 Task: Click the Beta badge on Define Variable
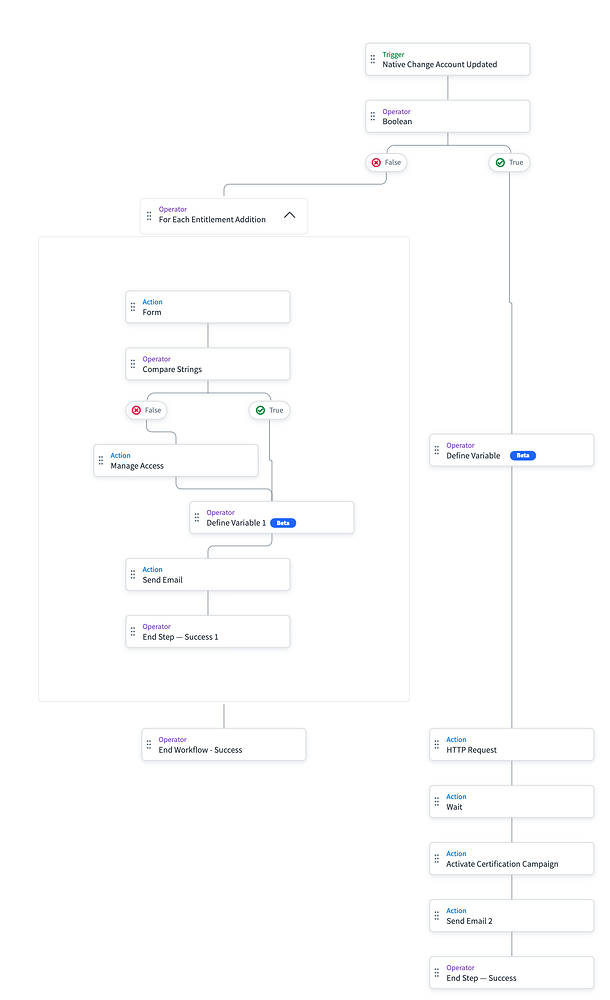tap(522, 454)
